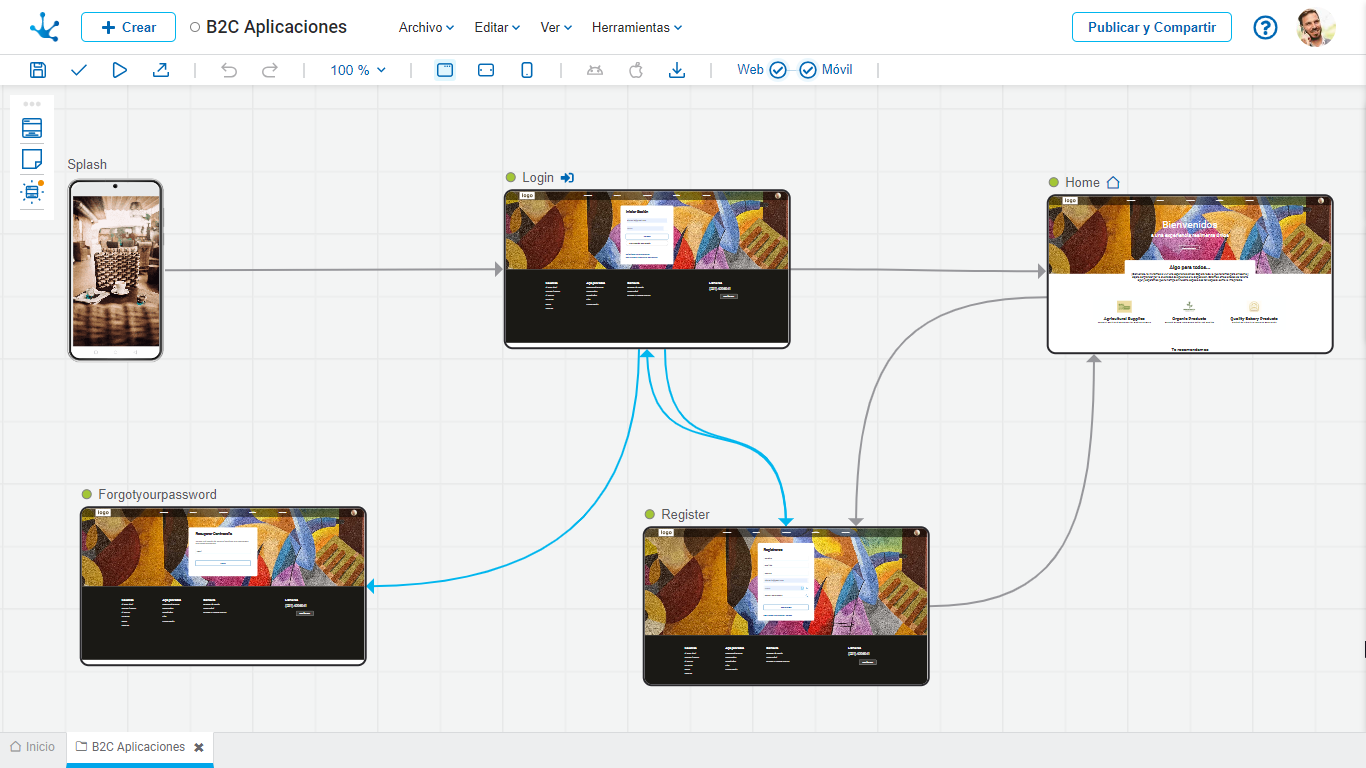Switch to the Inicio tab
Viewport: 1366px width, 768px height.
click(x=33, y=747)
